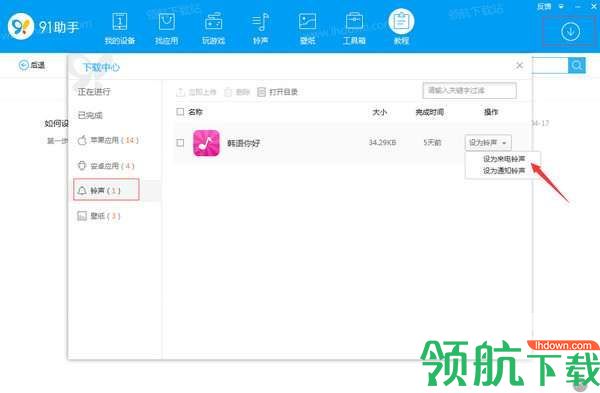This screenshot has width=600, height=393.
Task: Click the 删除 delete toolbar button
Action: pos(237,92)
